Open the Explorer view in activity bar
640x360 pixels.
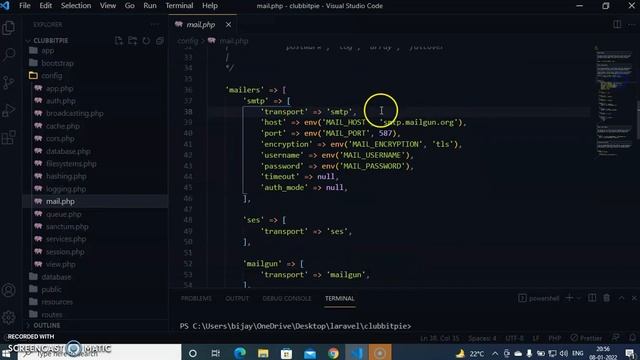pos(9,27)
